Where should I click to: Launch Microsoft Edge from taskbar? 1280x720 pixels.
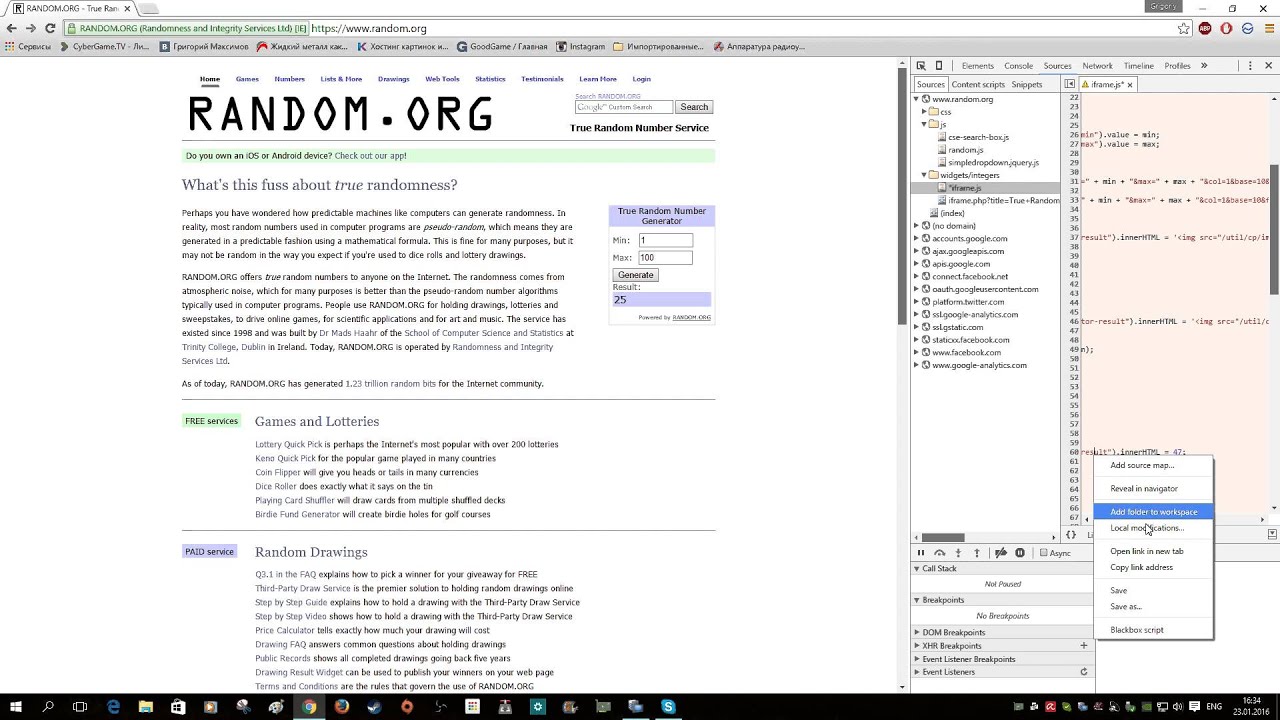pos(113,707)
